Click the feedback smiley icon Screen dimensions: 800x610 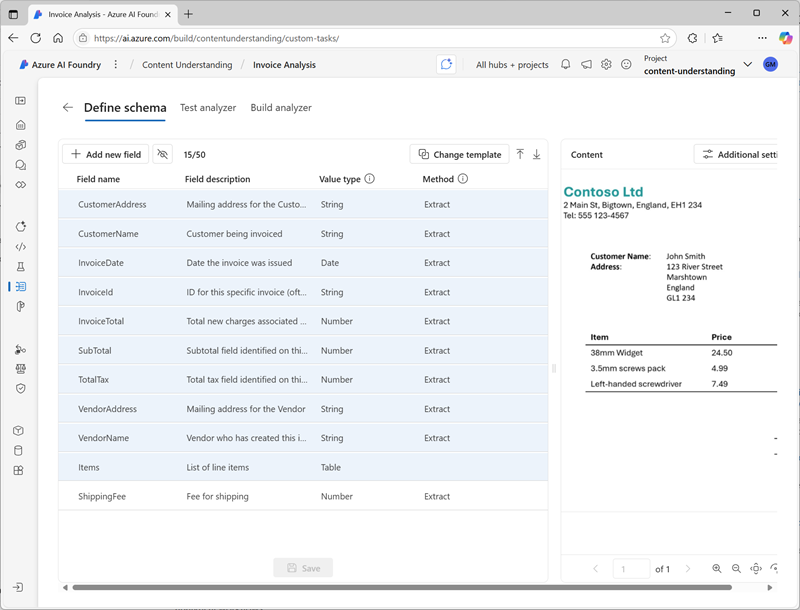click(626, 63)
